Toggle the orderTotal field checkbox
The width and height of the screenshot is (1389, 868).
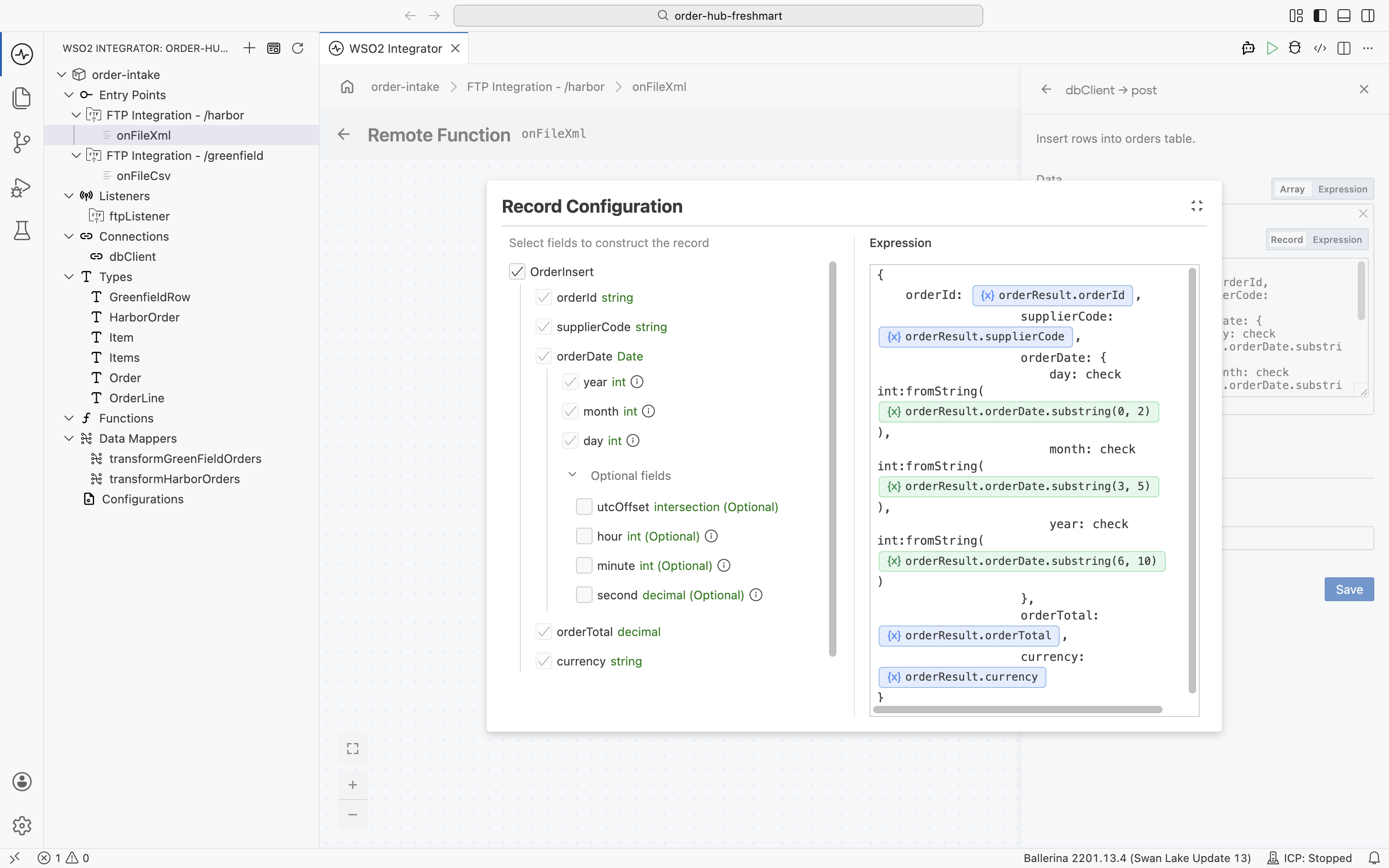(543, 631)
